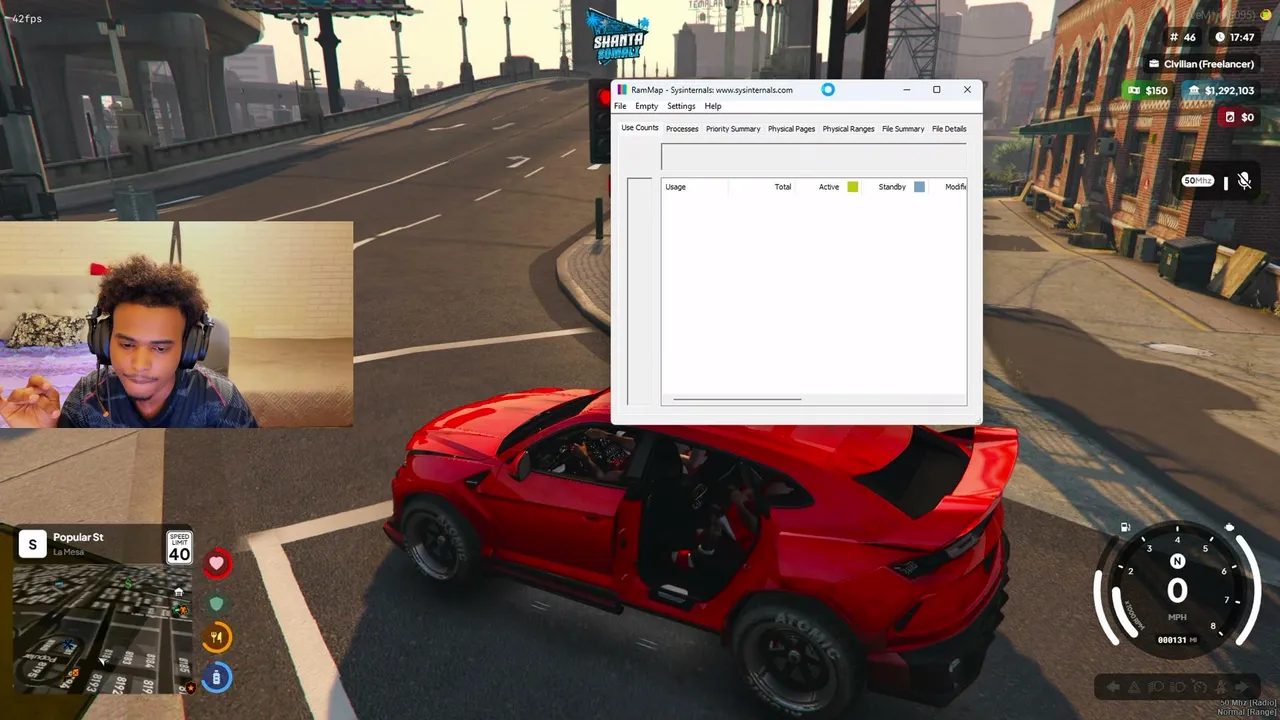Click the S compass direction badge
Viewport: 1280px width, 720px height.
coord(33,544)
